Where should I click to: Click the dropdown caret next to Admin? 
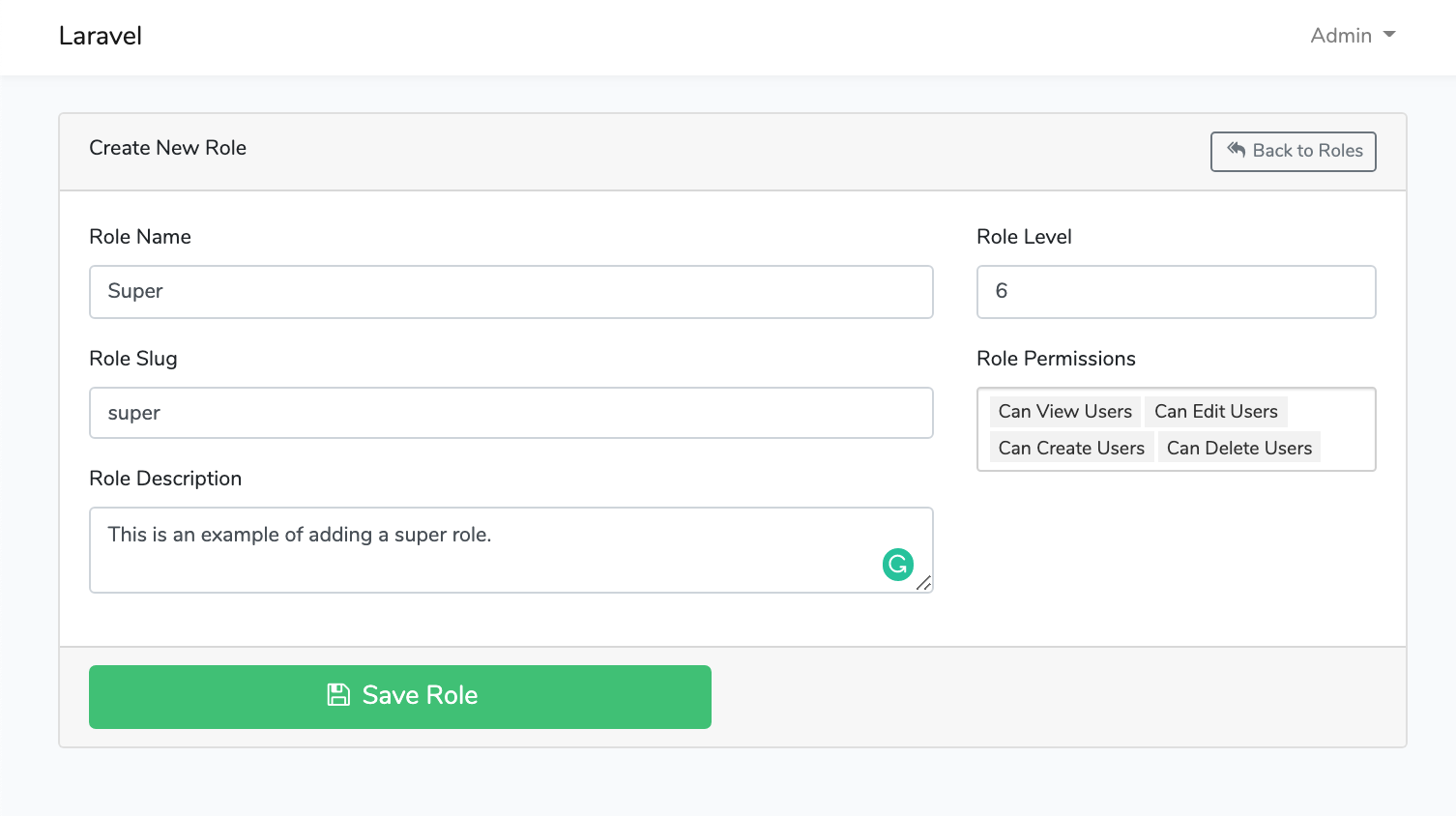[x=1389, y=35]
